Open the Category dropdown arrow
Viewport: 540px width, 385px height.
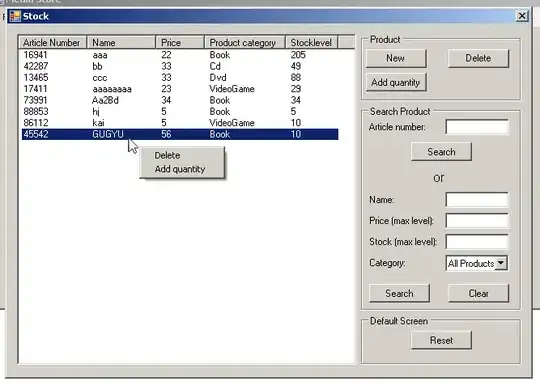501,263
